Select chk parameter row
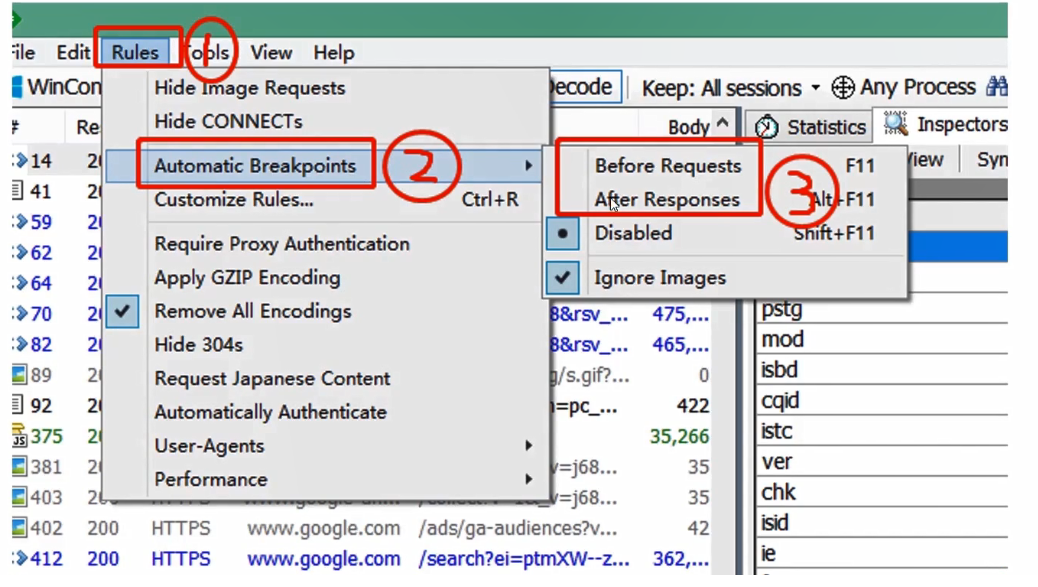The image size is (1038, 587). point(882,492)
